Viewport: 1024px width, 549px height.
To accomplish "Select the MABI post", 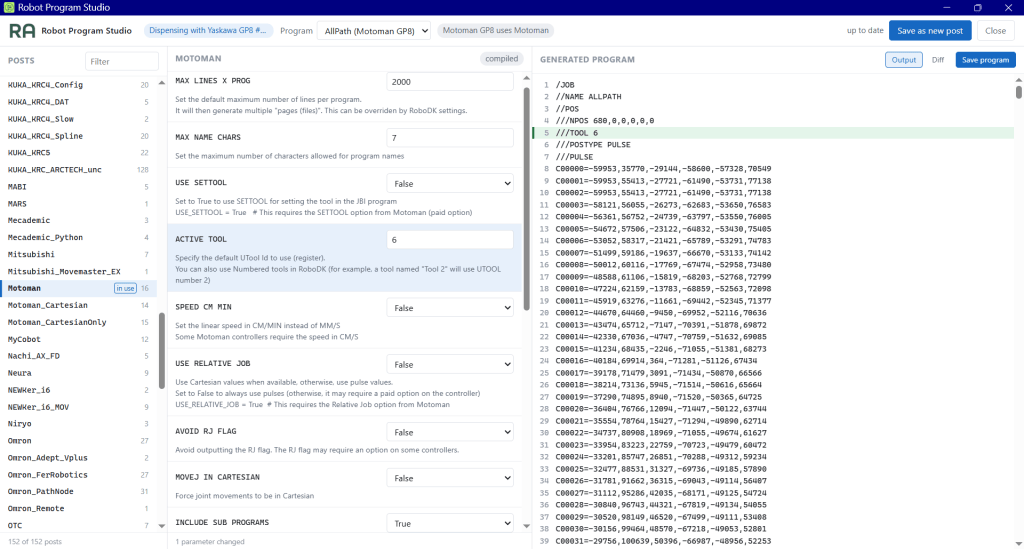I will click(x=78, y=187).
